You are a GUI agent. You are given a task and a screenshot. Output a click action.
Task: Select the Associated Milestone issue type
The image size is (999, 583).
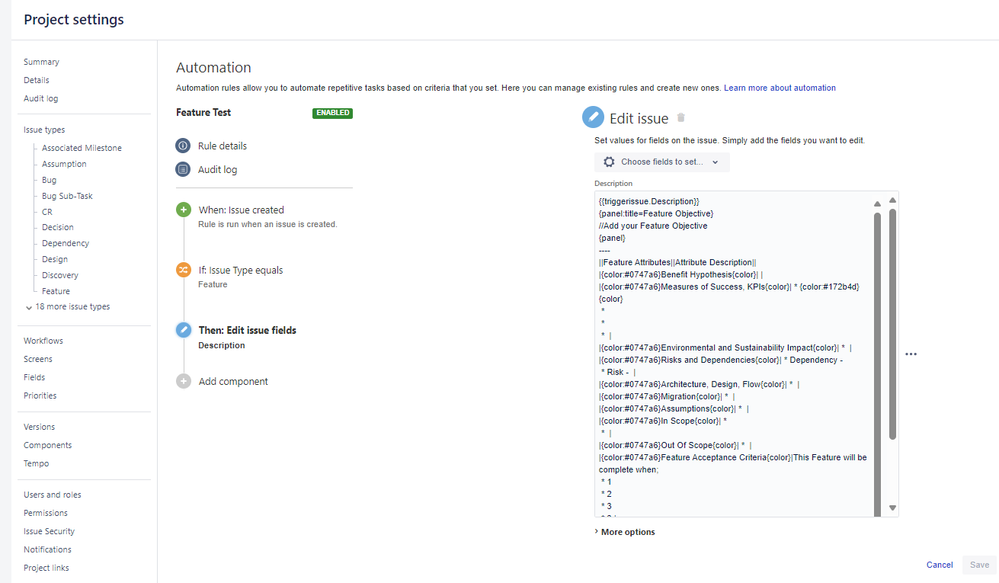tap(82, 148)
